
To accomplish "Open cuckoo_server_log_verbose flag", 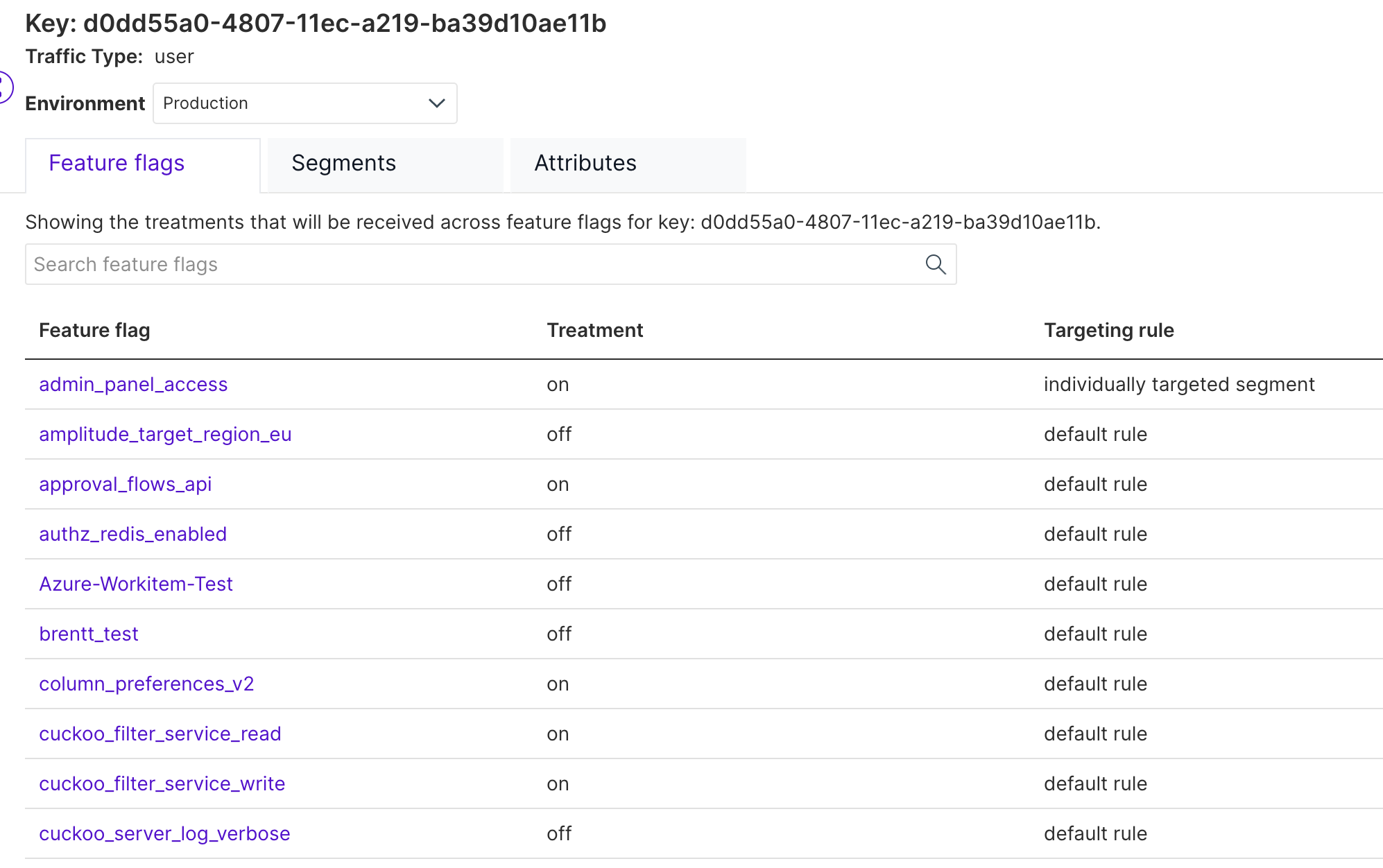I will coord(164,833).
